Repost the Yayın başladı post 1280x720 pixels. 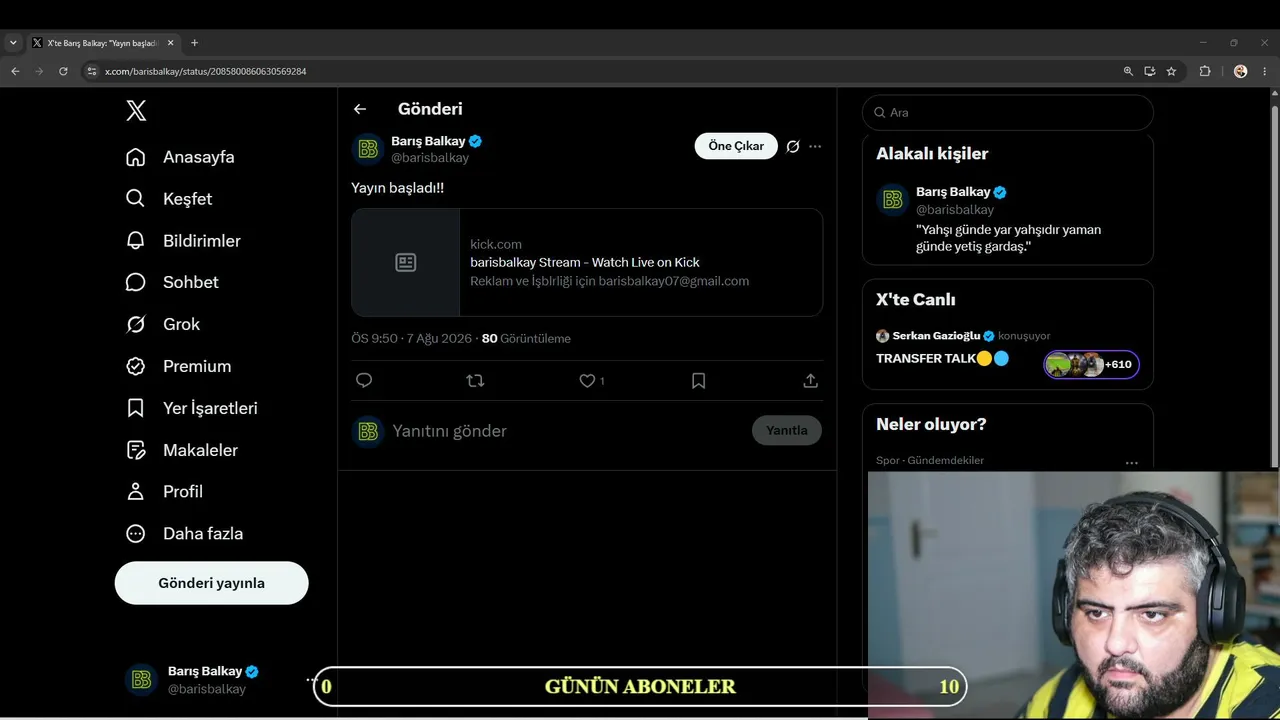[475, 380]
